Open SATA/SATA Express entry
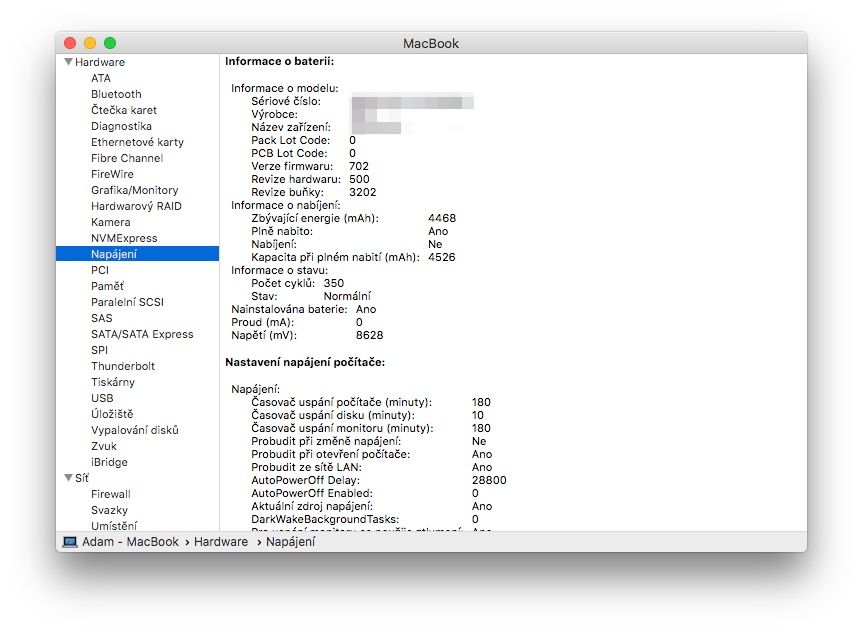863x632 pixels. pyautogui.click(x=142, y=334)
